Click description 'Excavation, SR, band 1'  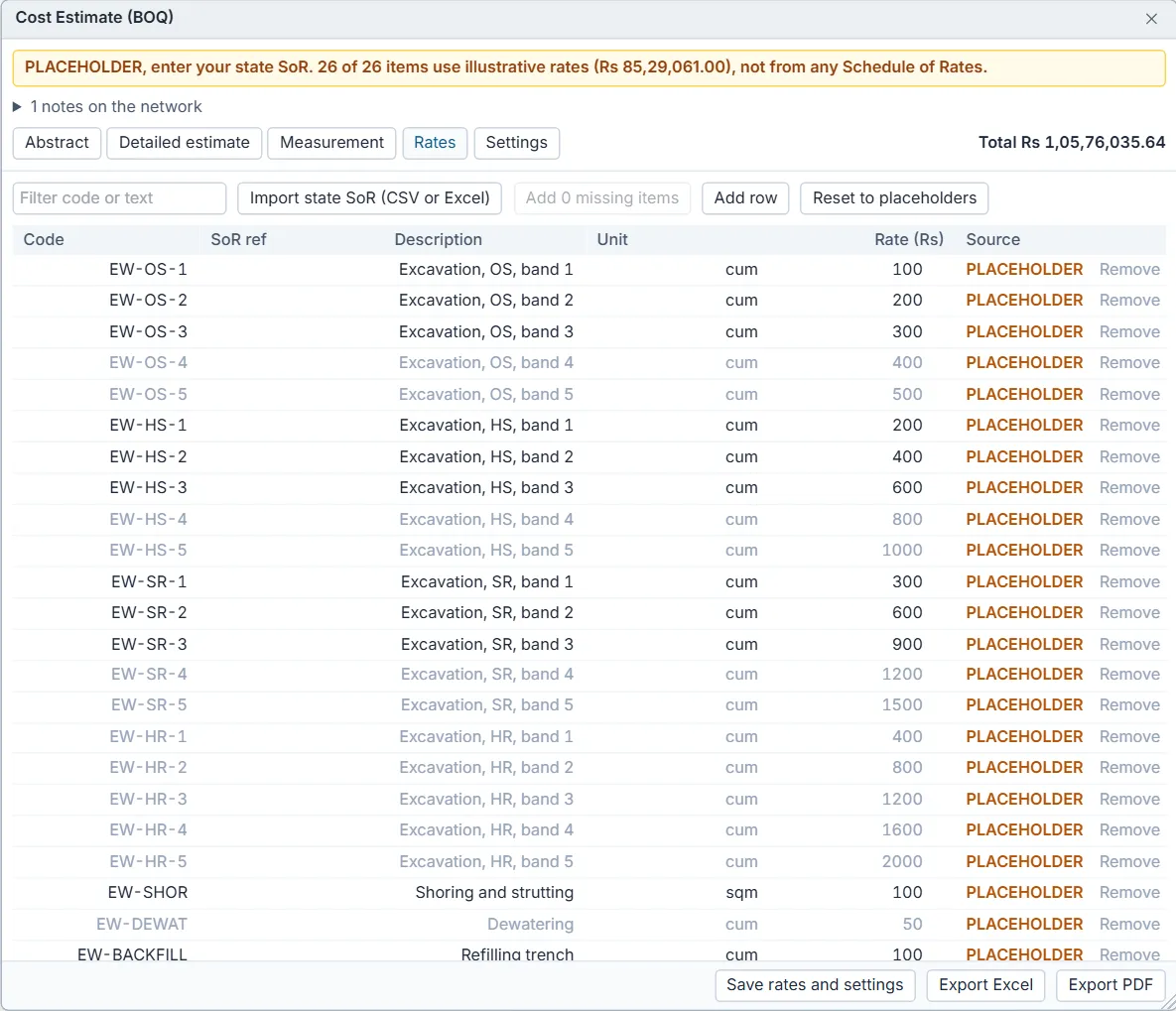486,581
